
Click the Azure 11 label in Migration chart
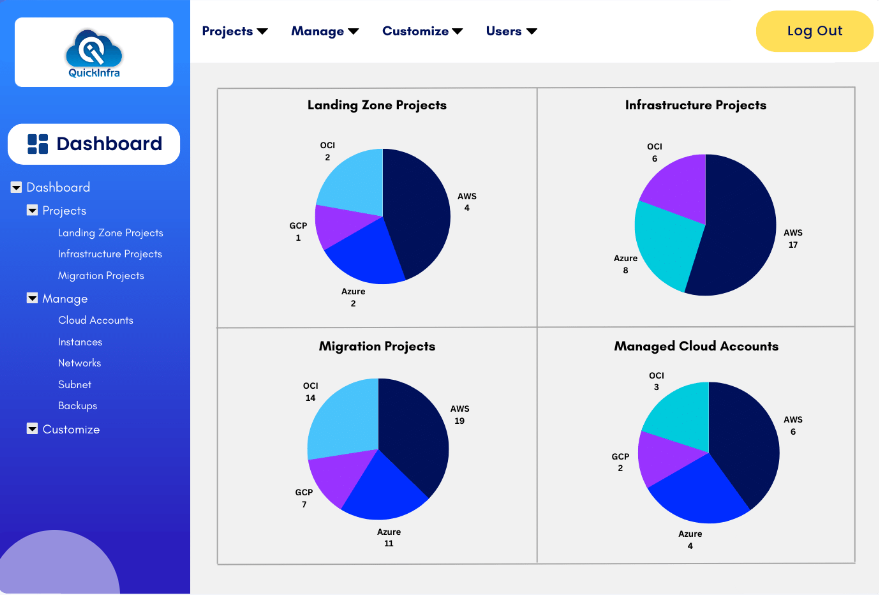[388, 537]
